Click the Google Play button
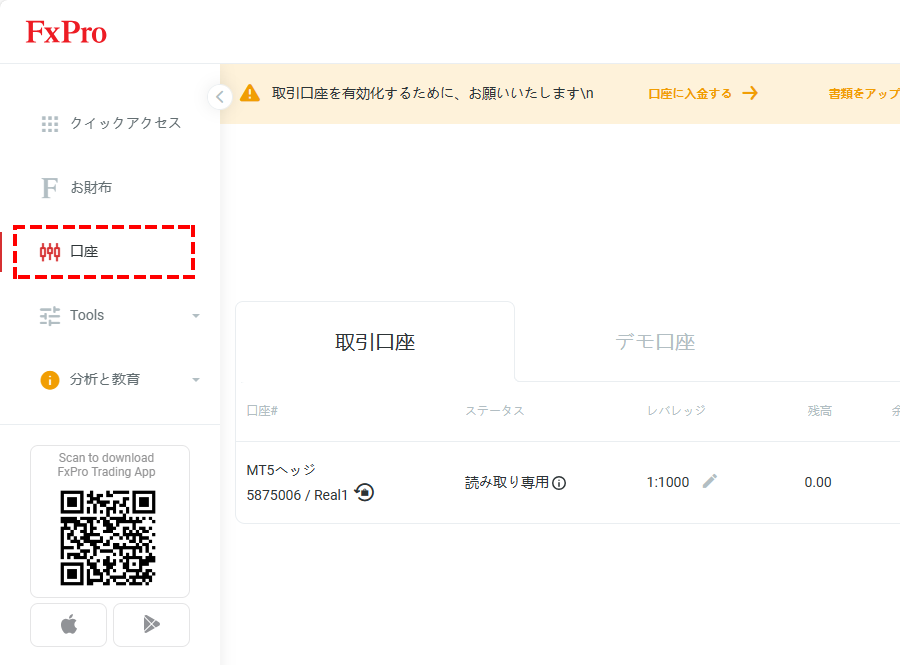Screen dimensions: 900x665 tap(152, 625)
